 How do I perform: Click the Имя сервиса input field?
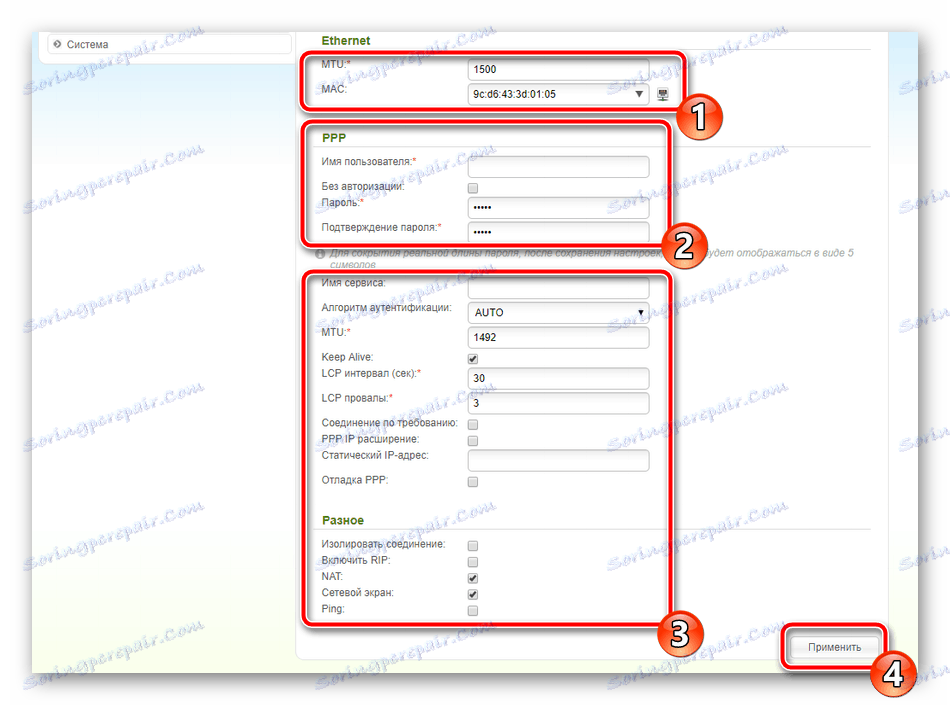[558, 288]
